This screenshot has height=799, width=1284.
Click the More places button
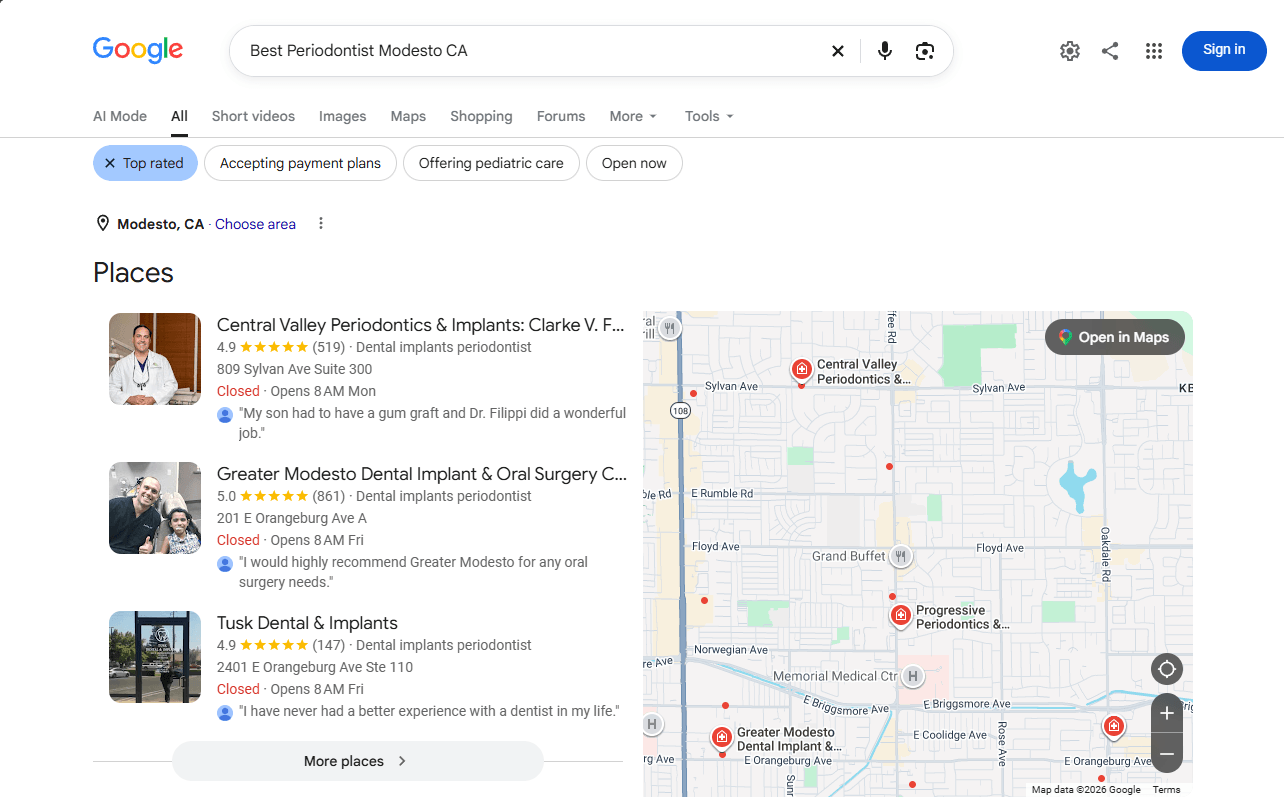point(357,761)
